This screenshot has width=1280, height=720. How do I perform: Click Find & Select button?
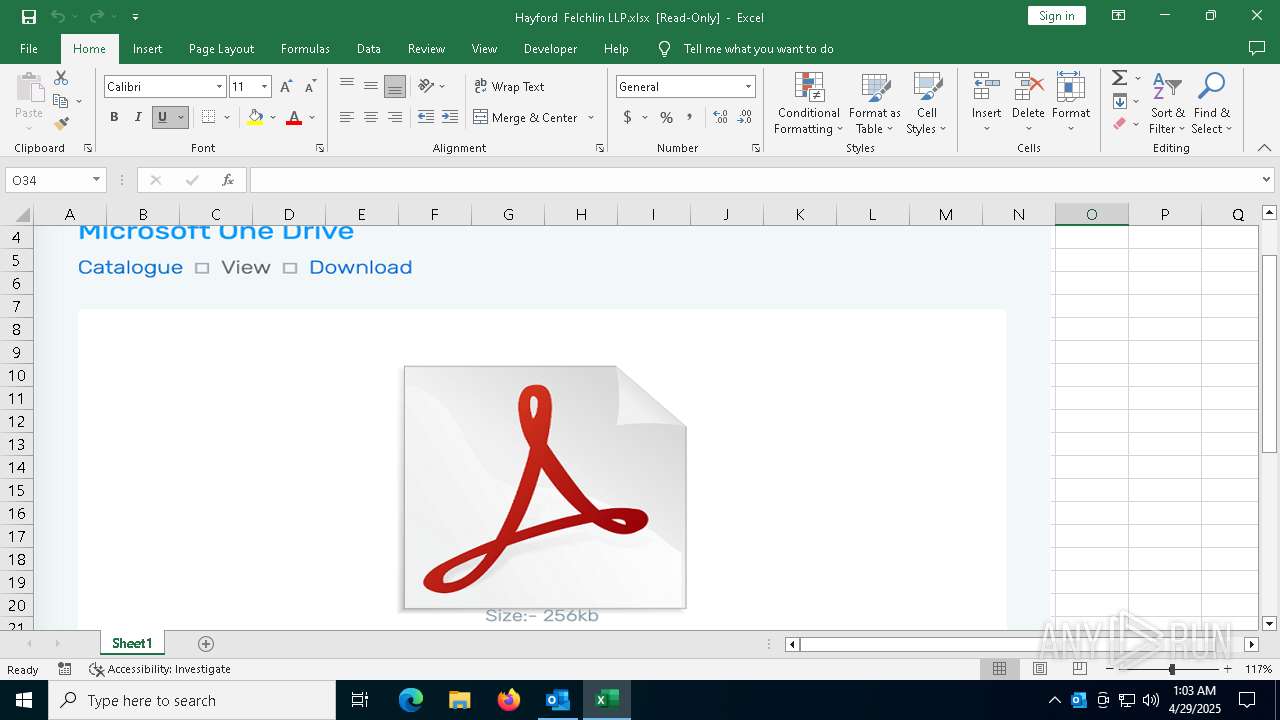tap(1211, 103)
